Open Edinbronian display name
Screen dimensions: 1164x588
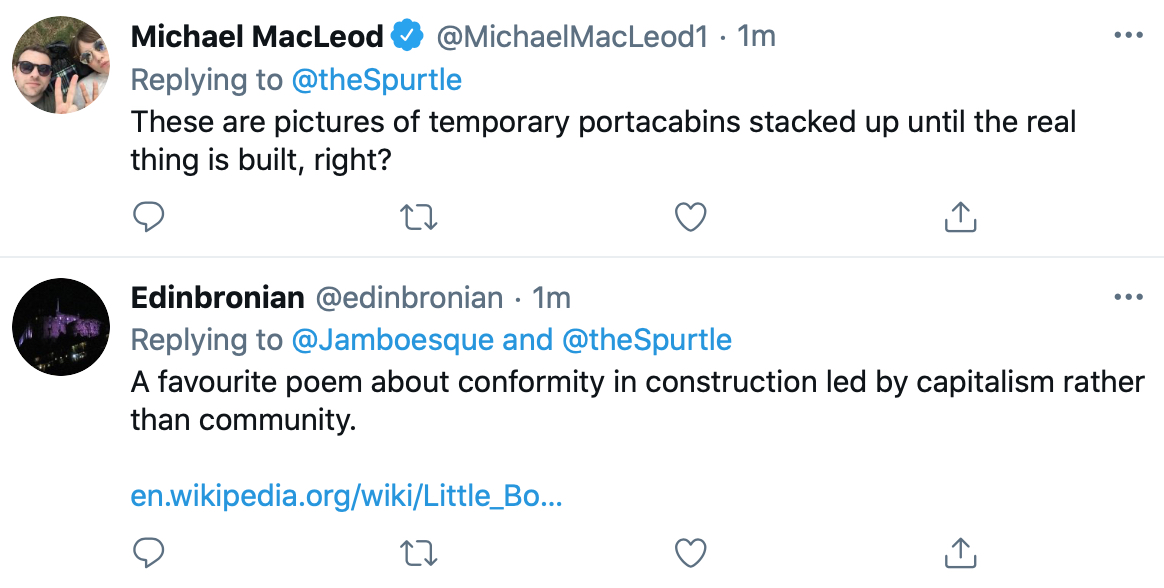218,298
